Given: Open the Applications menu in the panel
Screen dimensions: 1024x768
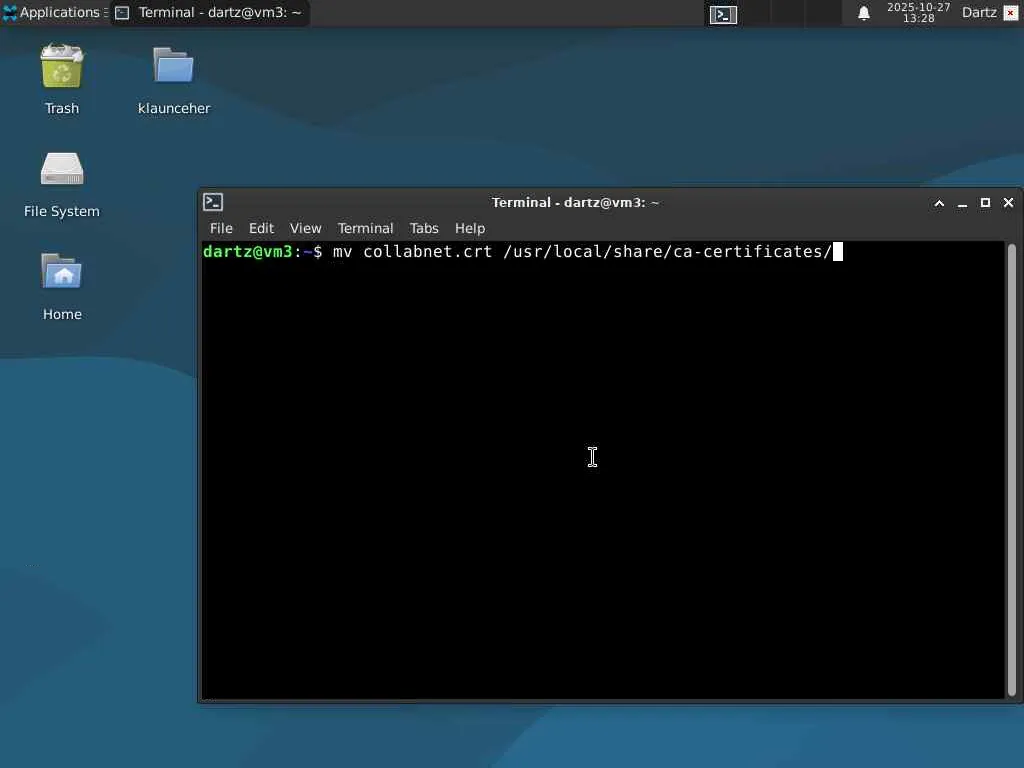Looking at the screenshot, I should point(55,12).
